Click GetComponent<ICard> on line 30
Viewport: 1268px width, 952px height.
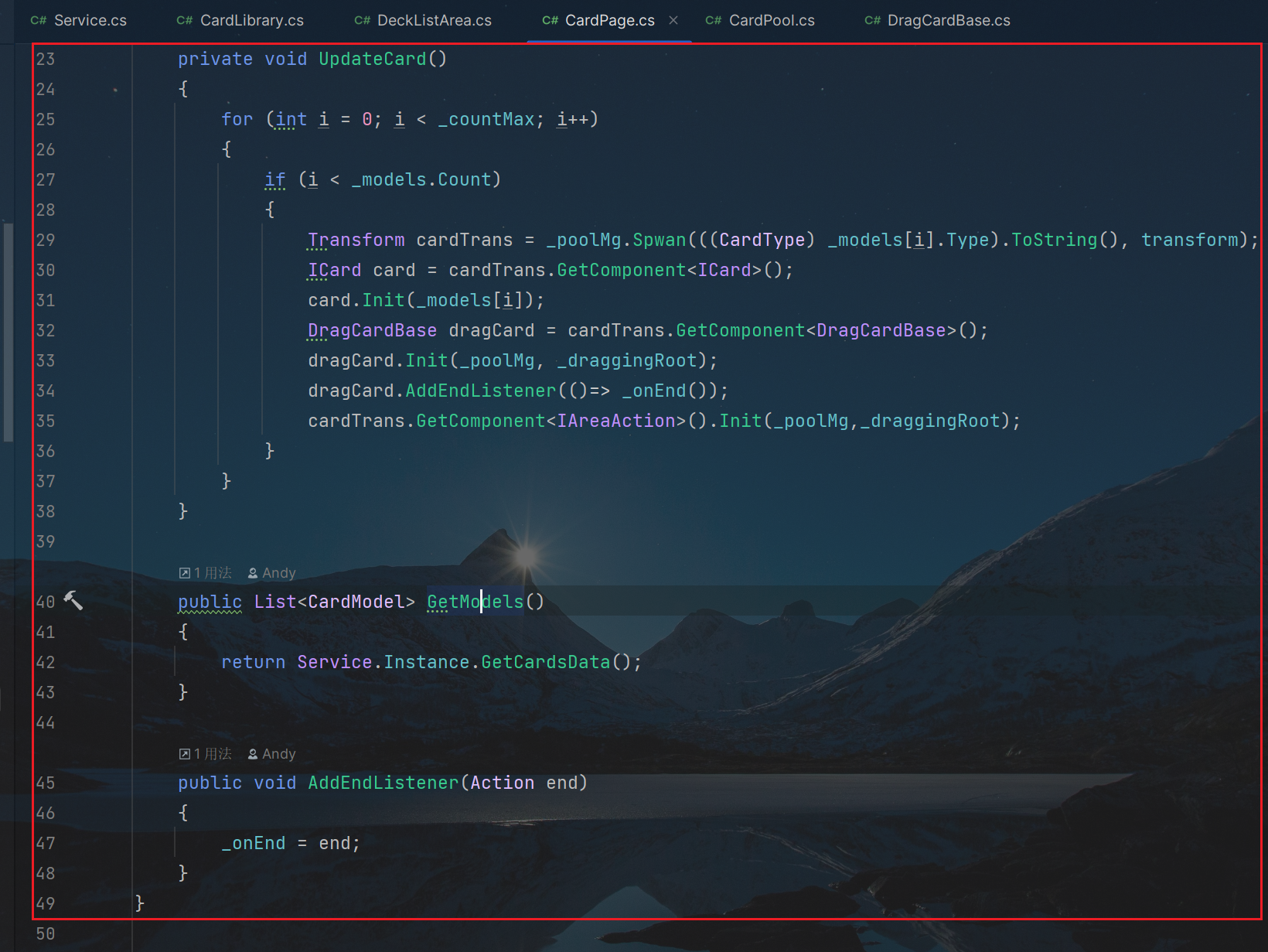pos(660,270)
